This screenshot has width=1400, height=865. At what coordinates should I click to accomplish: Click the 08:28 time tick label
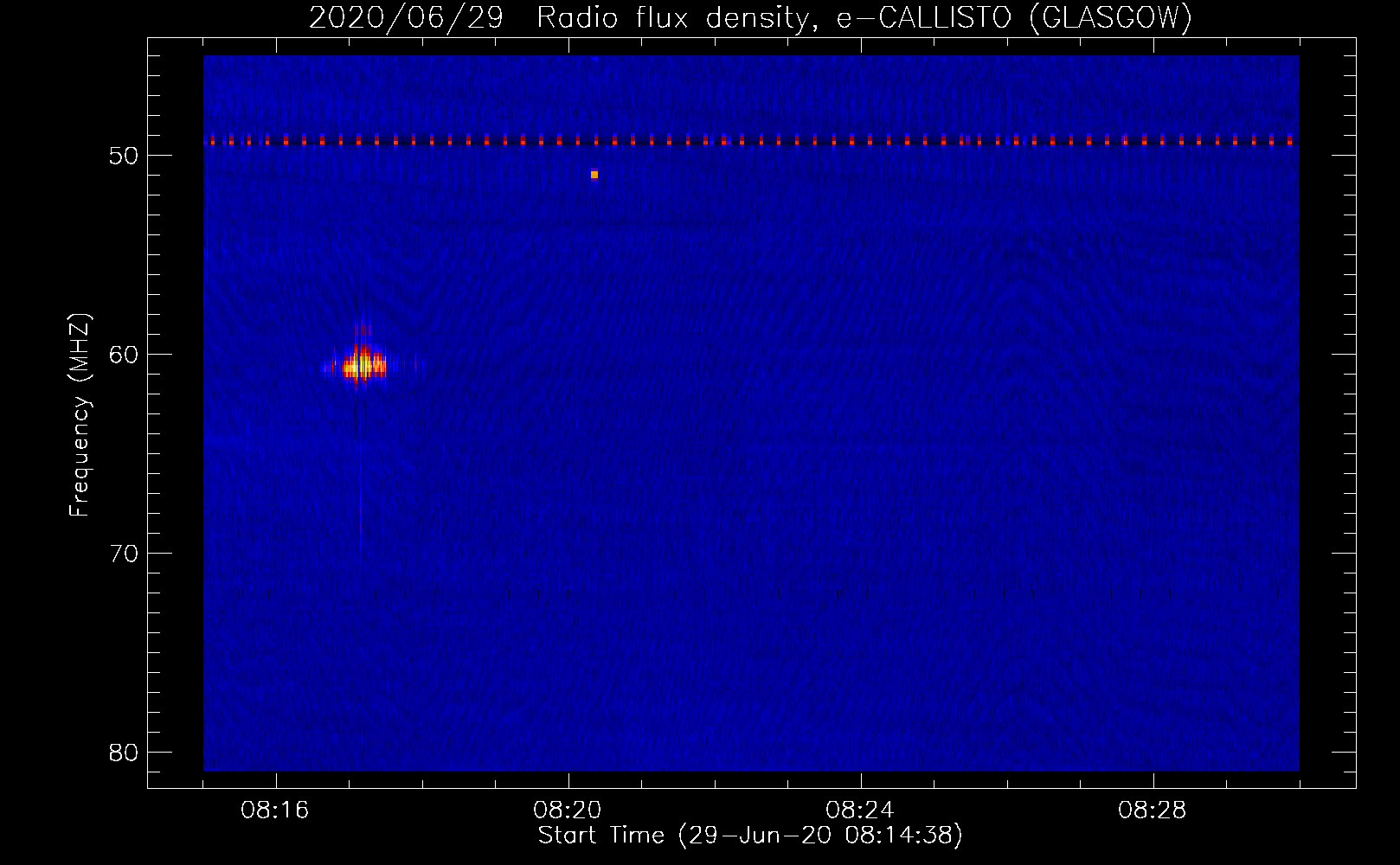pos(1153,811)
